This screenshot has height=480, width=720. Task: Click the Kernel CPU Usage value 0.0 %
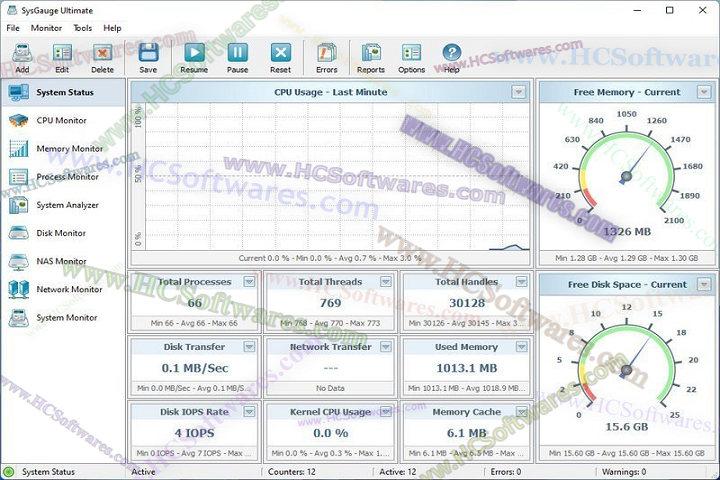pos(331,433)
